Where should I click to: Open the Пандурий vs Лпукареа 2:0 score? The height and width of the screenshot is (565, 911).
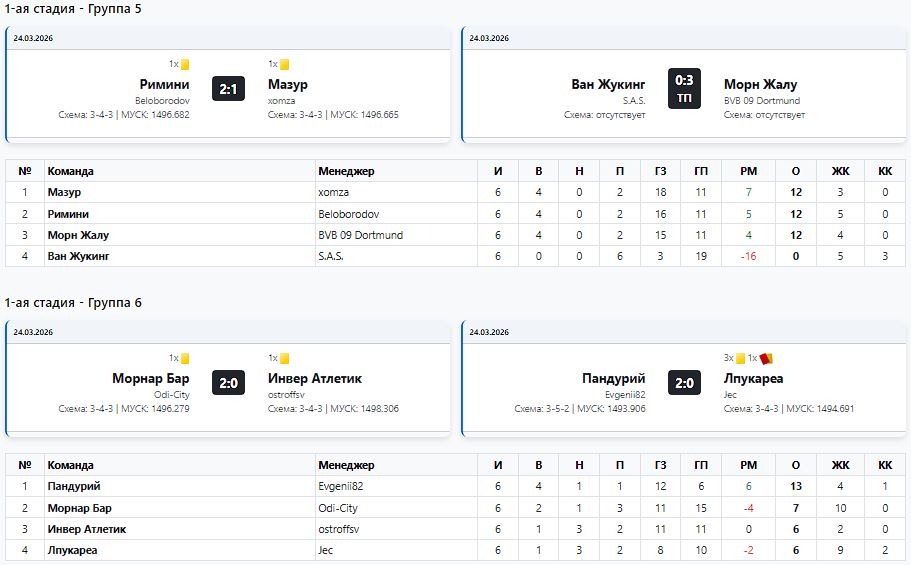pos(684,384)
